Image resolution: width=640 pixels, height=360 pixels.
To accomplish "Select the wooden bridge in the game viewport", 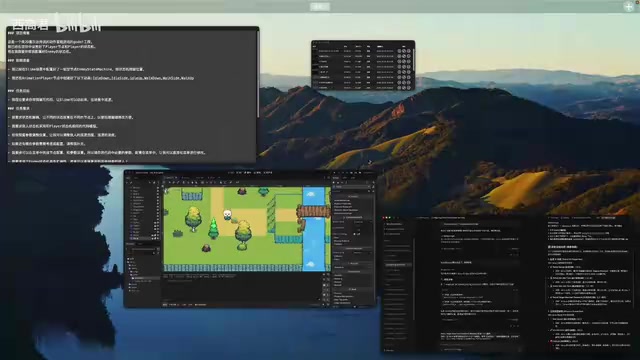I will click(x=313, y=212).
